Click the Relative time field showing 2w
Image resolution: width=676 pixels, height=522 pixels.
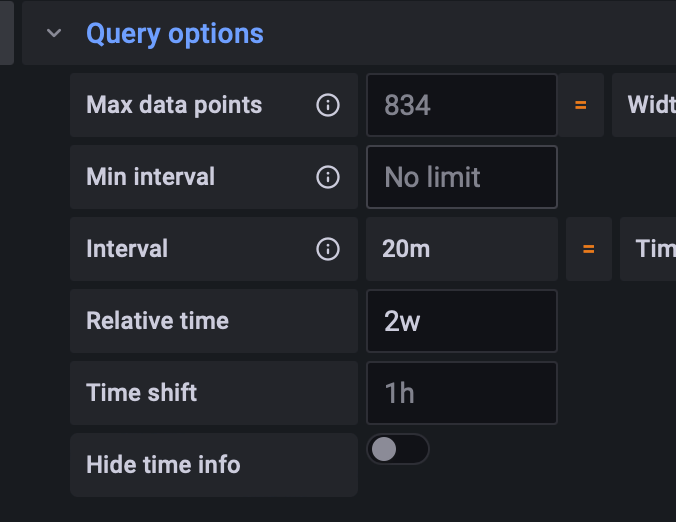click(462, 321)
